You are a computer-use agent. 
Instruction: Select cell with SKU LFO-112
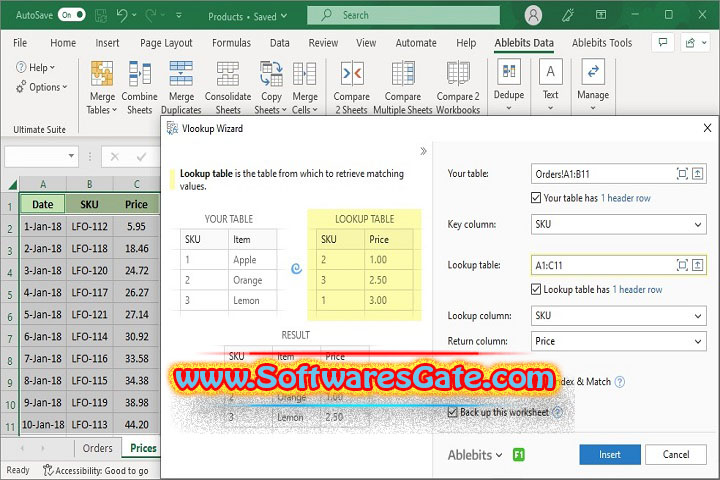coord(90,226)
